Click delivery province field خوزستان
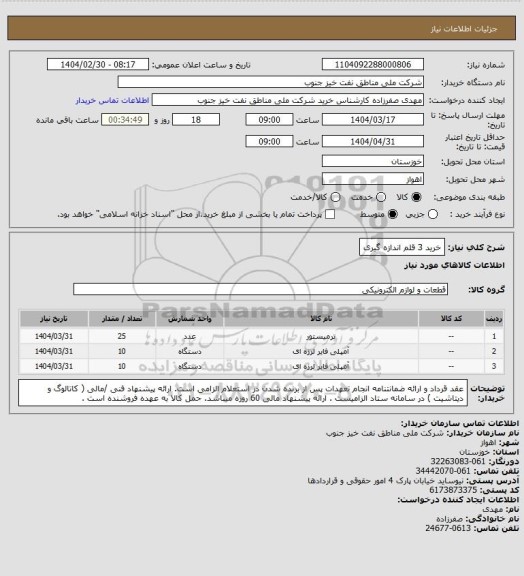Viewport: 524px width, 576px height. [373, 161]
